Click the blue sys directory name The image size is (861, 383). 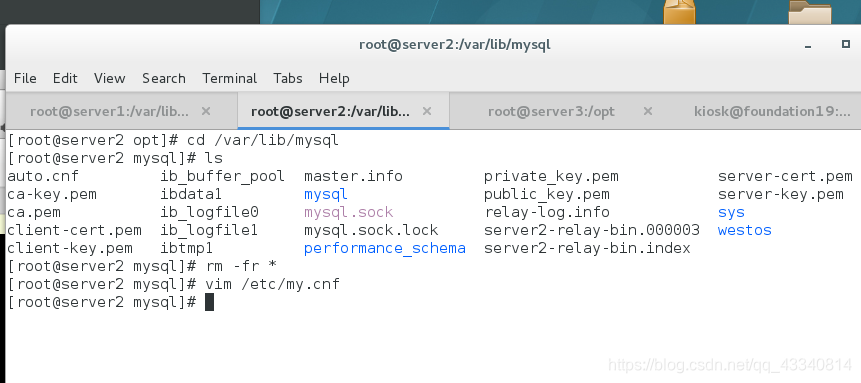[x=731, y=212]
